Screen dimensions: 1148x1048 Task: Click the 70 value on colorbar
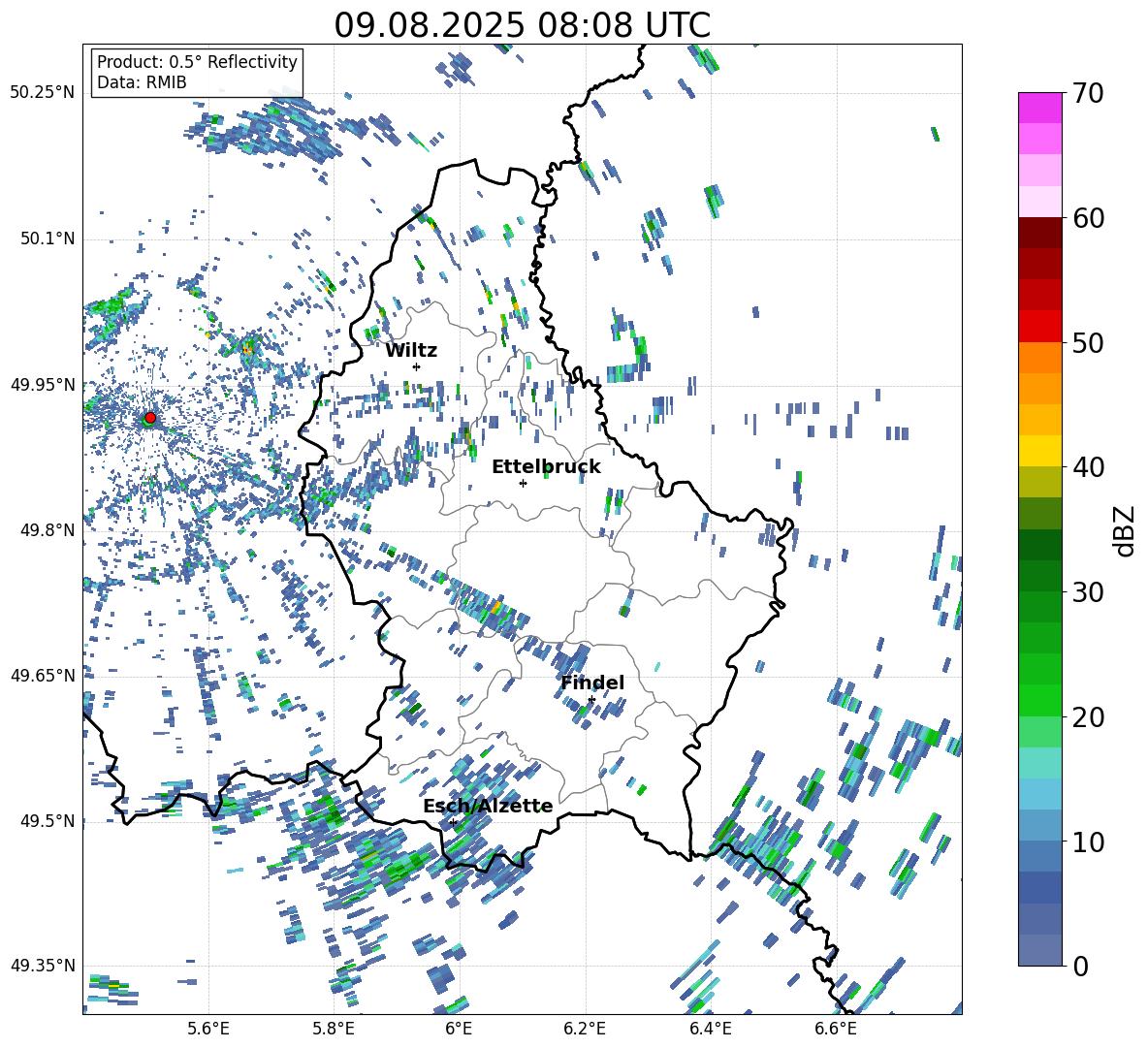[1087, 93]
